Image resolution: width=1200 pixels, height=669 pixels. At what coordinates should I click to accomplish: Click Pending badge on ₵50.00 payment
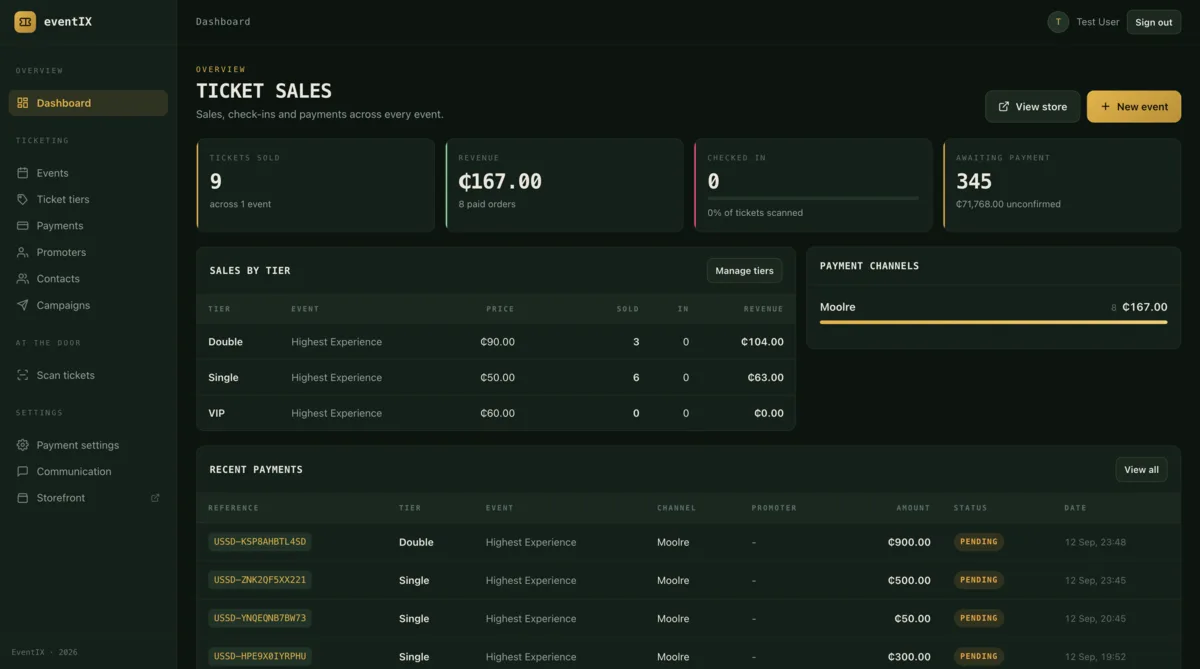[979, 618]
